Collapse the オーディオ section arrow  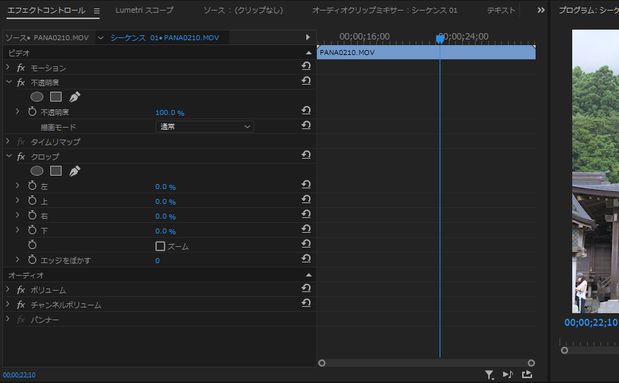308,275
